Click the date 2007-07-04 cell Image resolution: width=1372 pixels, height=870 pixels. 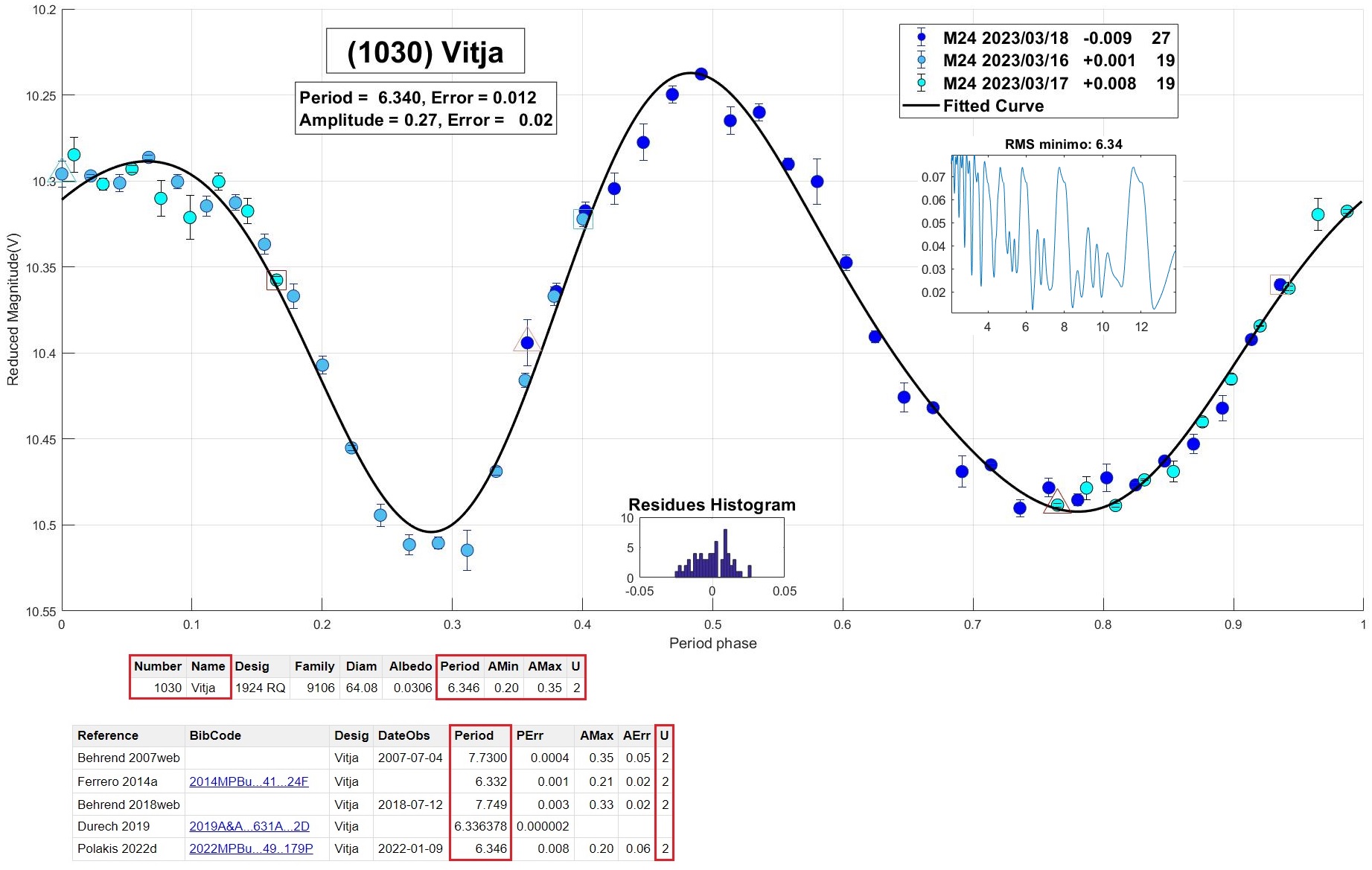coord(410,758)
